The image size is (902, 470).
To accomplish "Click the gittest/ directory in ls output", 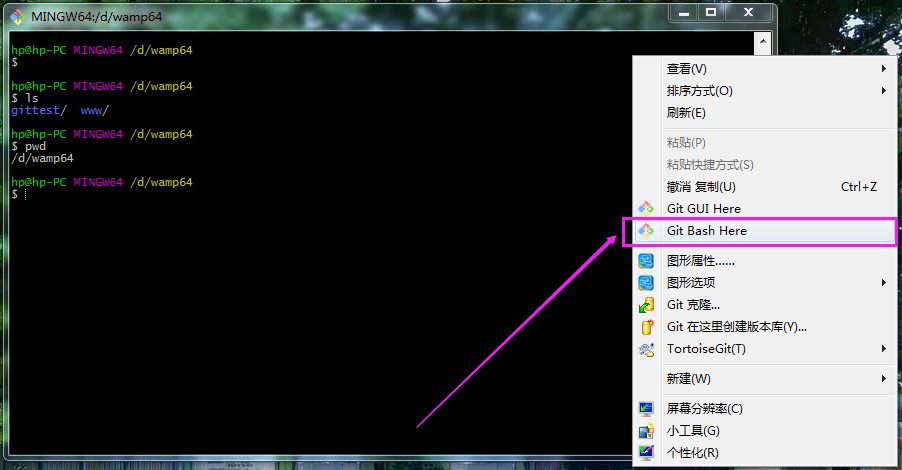I will pyautogui.click(x=39, y=110).
